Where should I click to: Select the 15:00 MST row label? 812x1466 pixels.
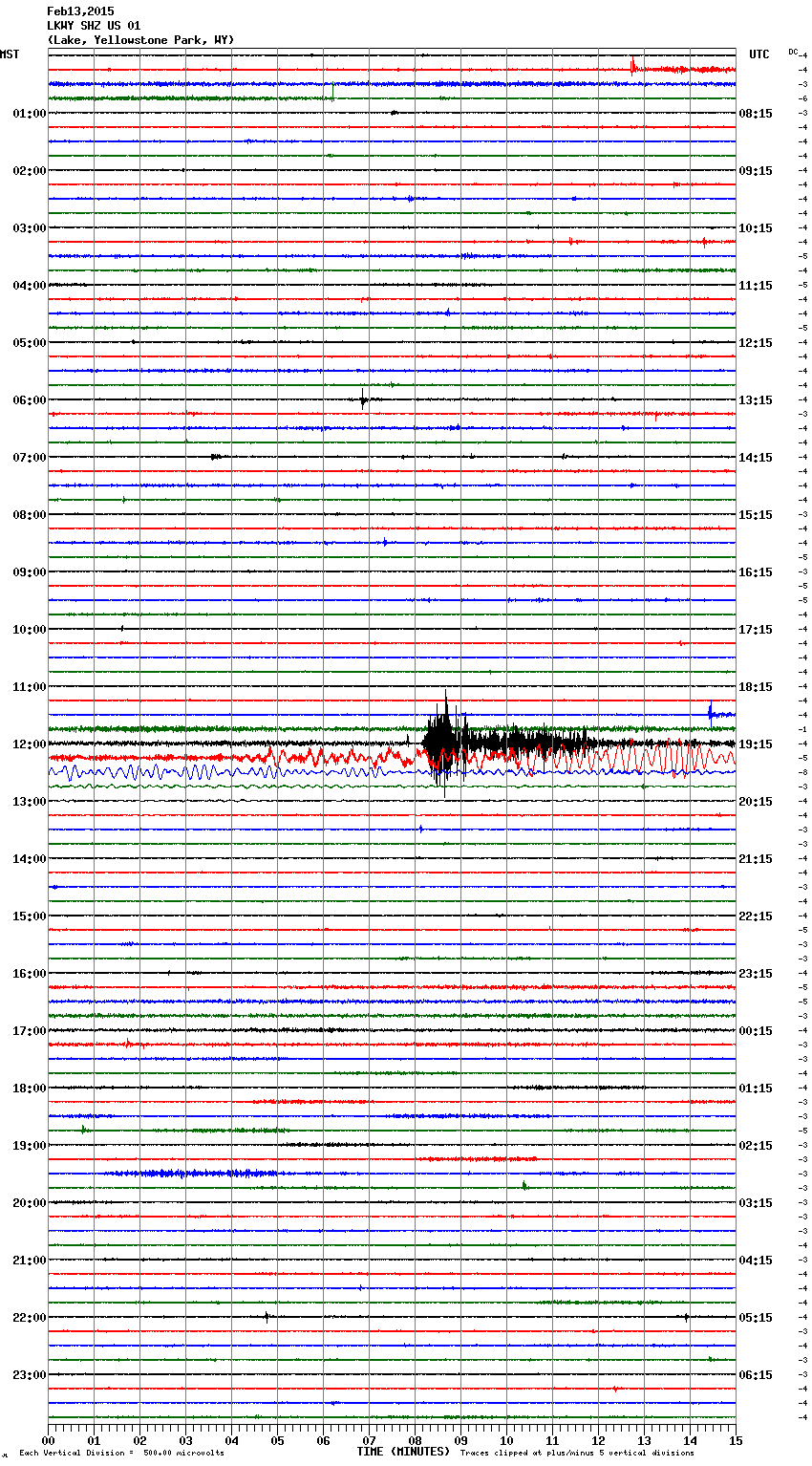tap(30, 916)
